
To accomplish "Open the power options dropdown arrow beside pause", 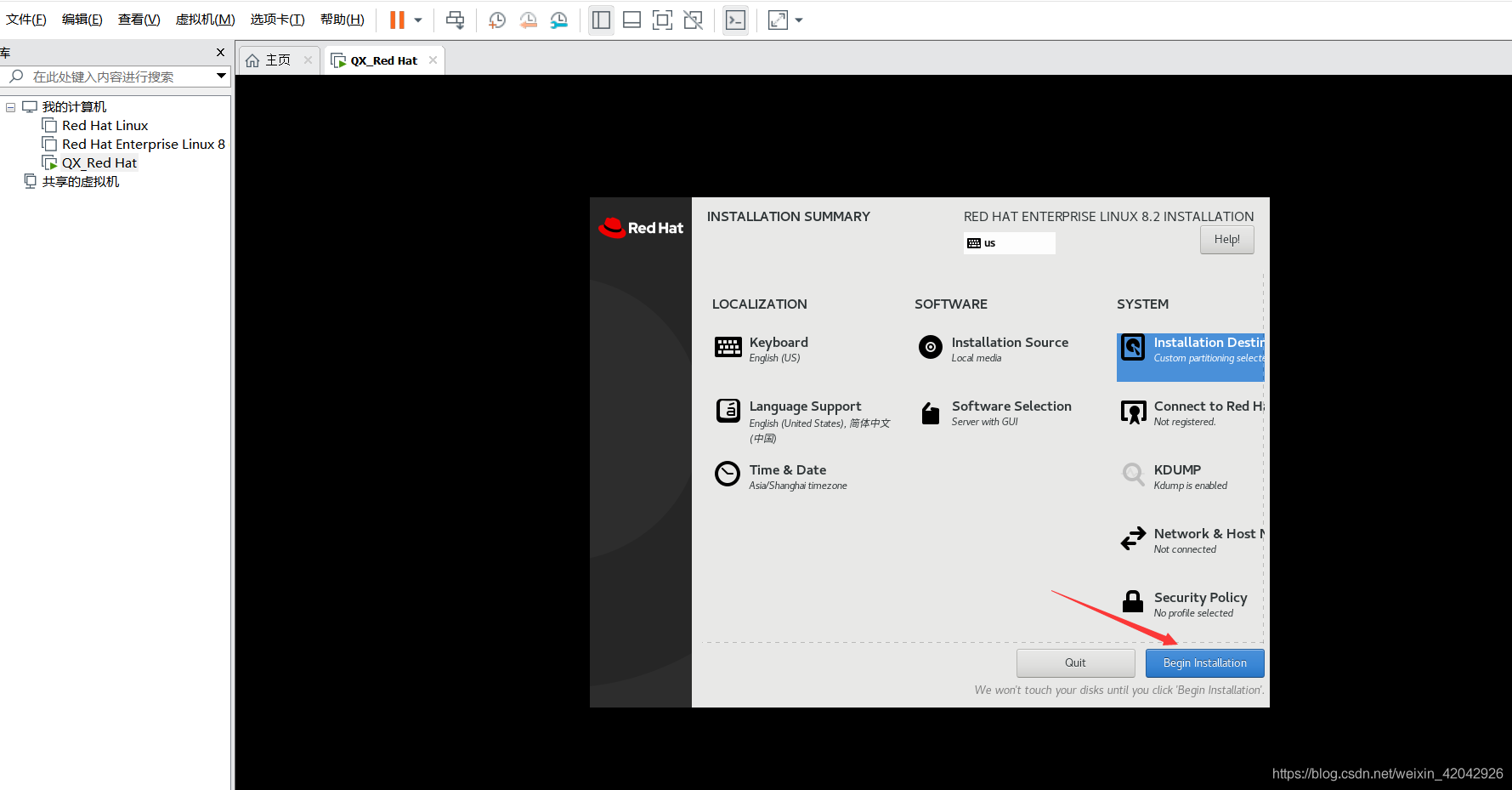I will [x=418, y=20].
